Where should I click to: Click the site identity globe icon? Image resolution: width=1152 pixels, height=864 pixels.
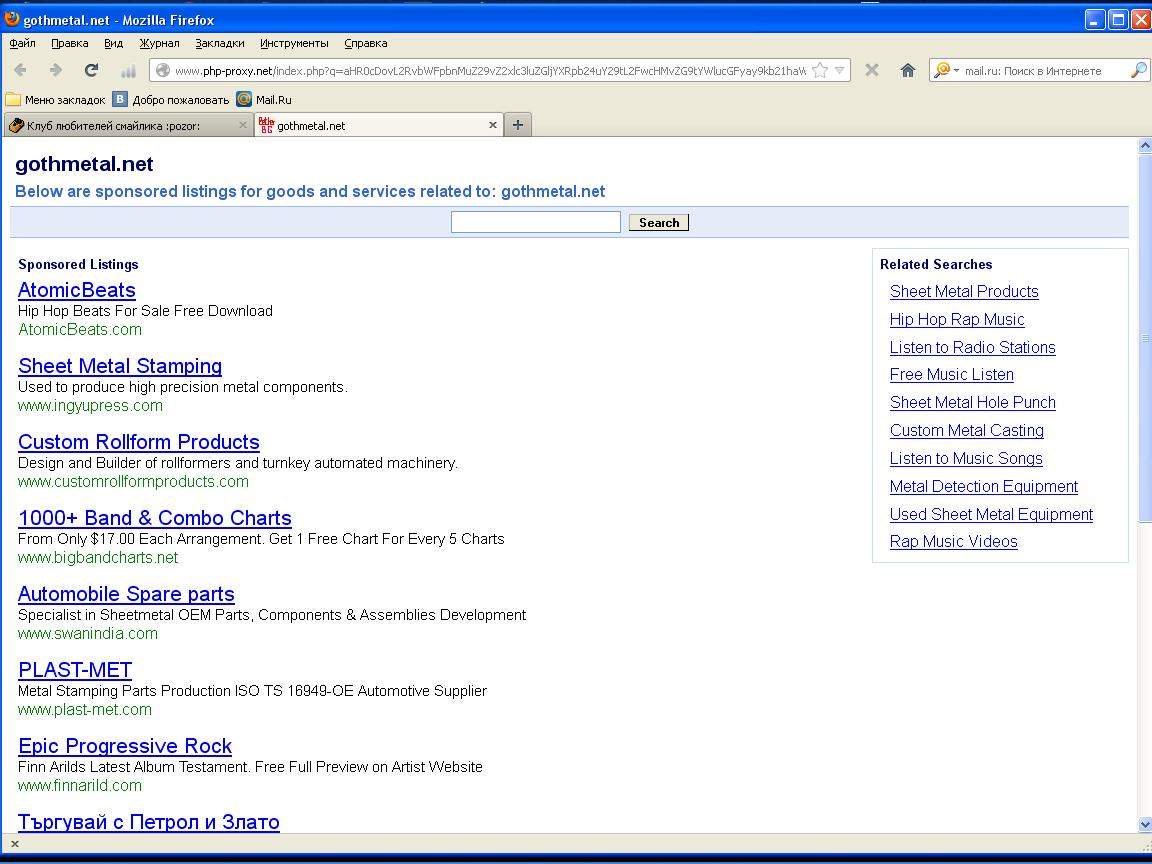(162, 71)
